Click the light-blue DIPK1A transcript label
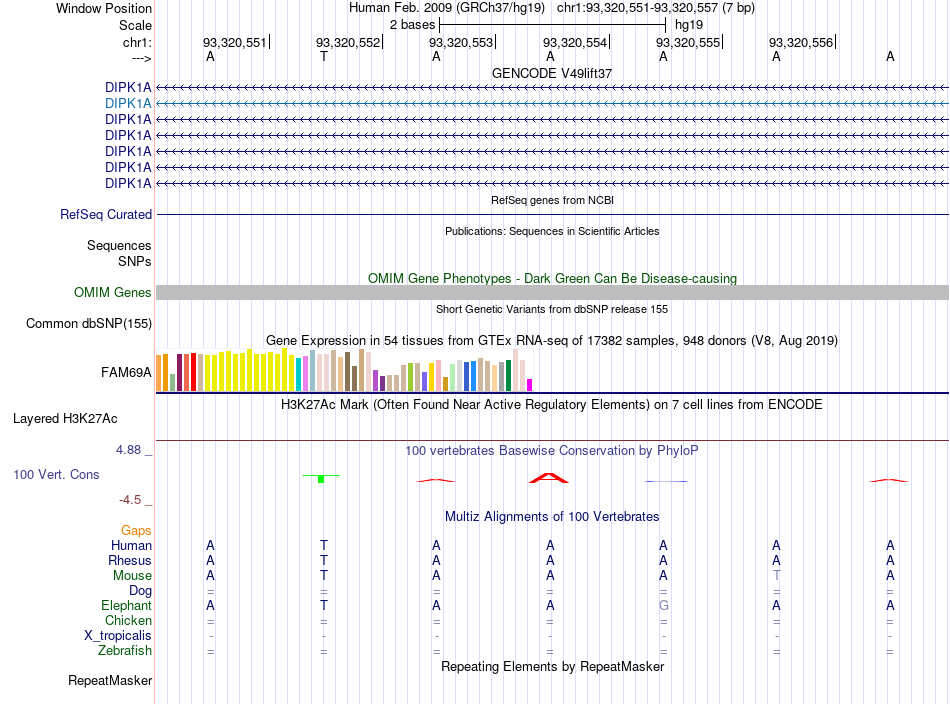The height and width of the screenshot is (704, 950). pyautogui.click(x=128, y=104)
